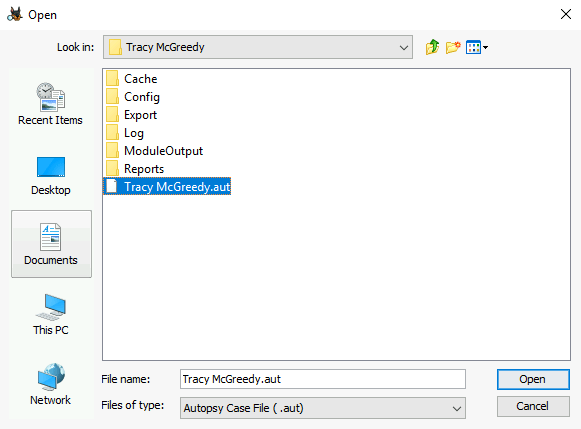Select Tracy McGreedy.aut file
The height and width of the screenshot is (429, 581).
[x=167, y=186]
